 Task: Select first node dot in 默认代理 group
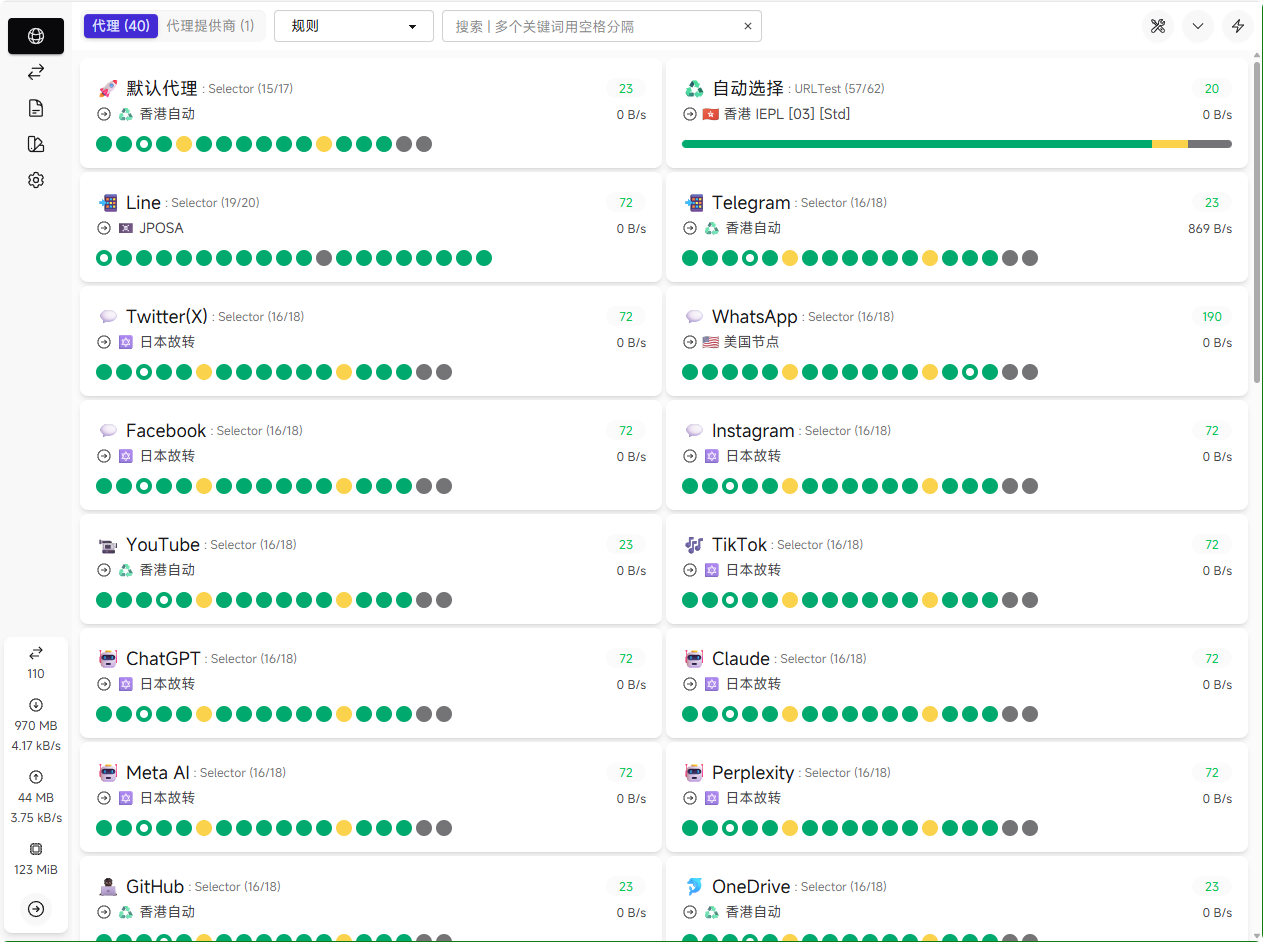coord(104,144)
